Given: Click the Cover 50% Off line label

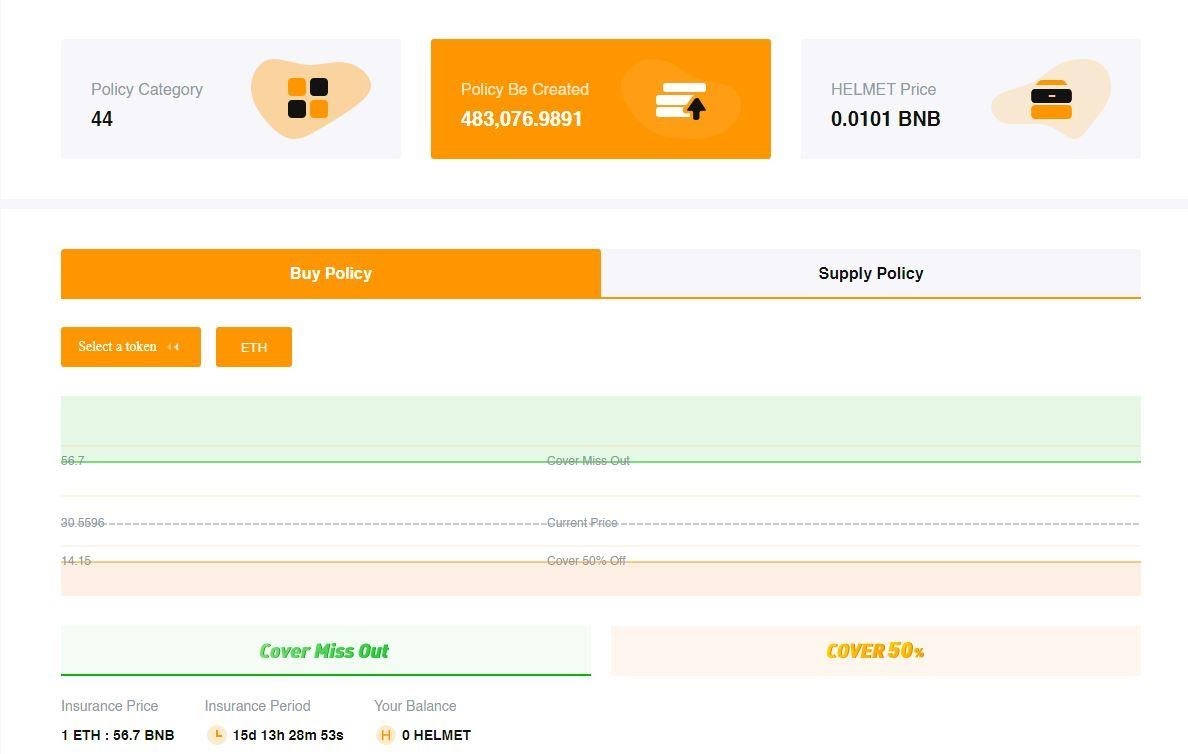Looking at the screenshot, I should pos(586,561).
